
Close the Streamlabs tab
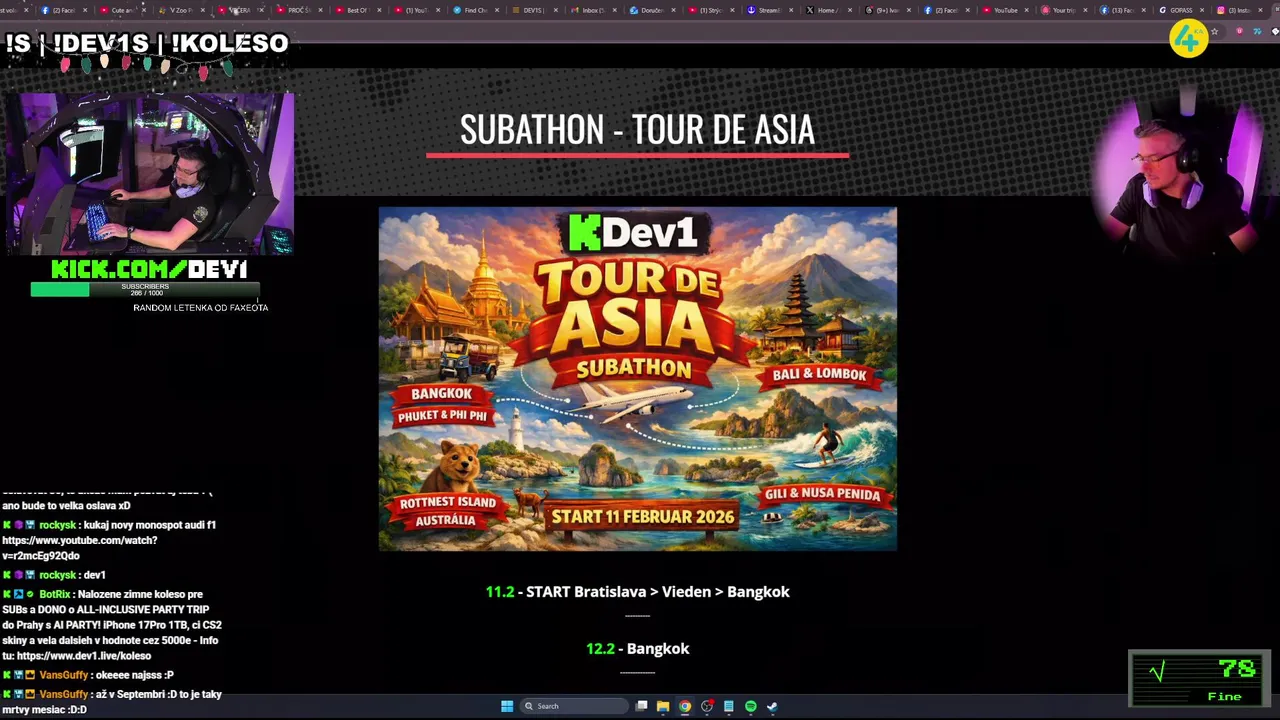coord(792,10)
